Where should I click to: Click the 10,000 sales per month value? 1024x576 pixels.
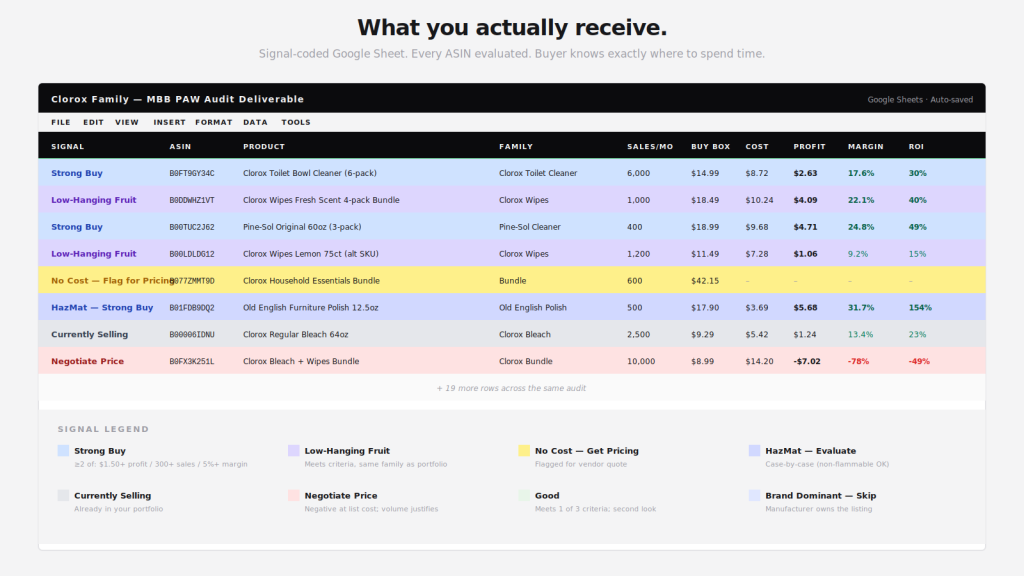pos(641,361)
